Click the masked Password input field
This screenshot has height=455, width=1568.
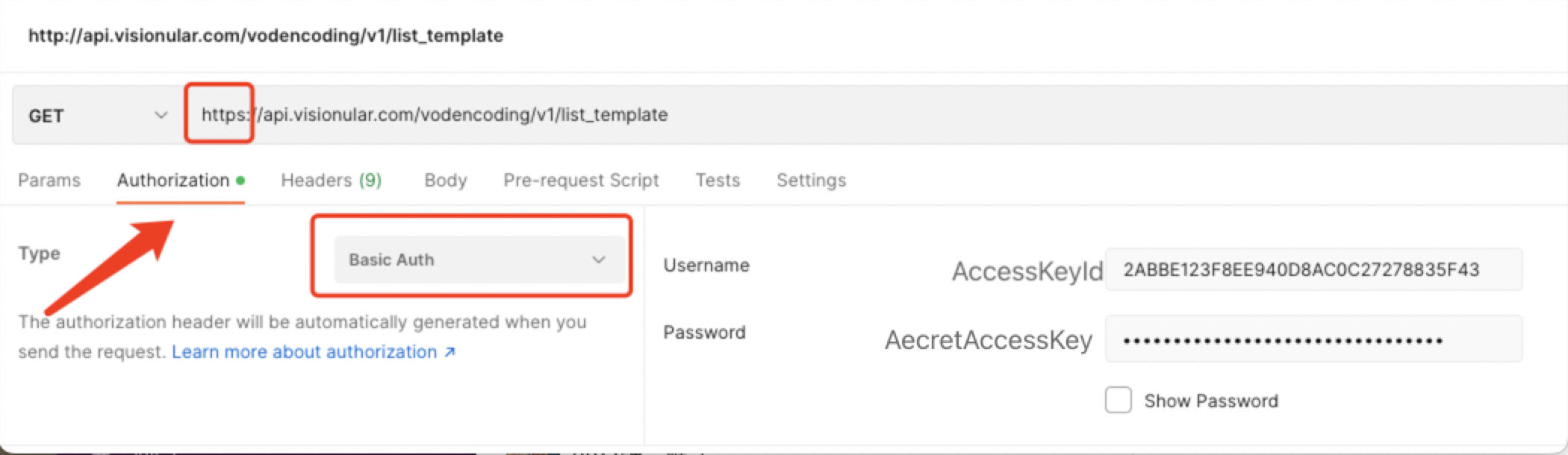click(x=1313, y=340)
